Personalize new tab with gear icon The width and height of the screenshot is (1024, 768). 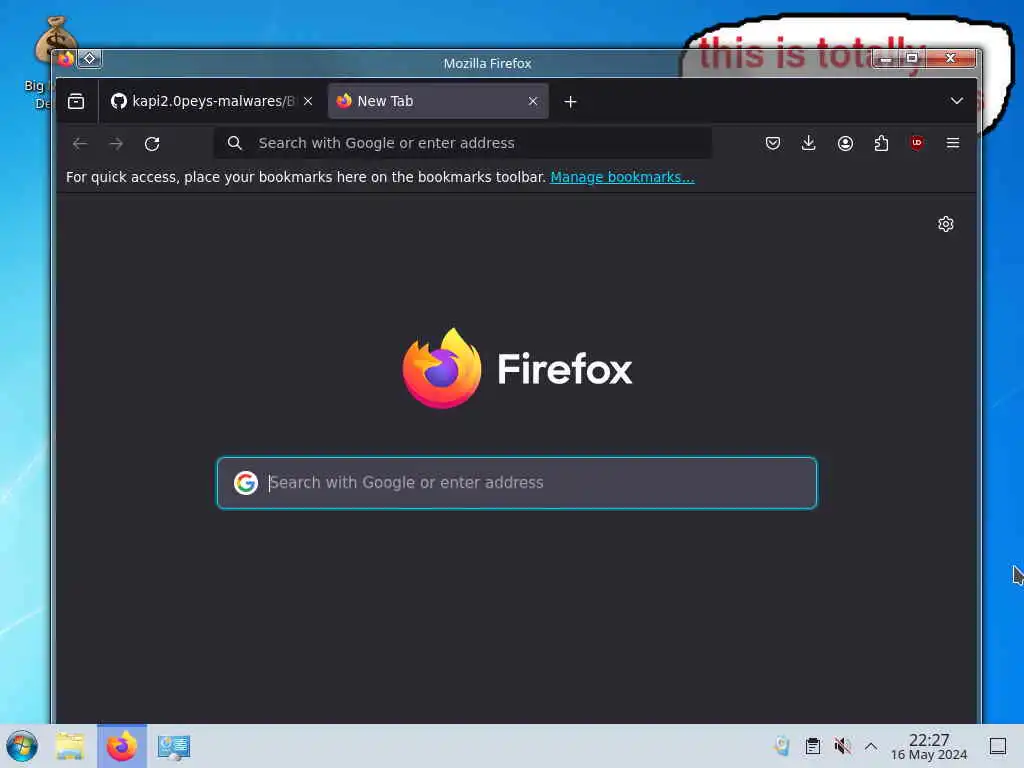946,224
